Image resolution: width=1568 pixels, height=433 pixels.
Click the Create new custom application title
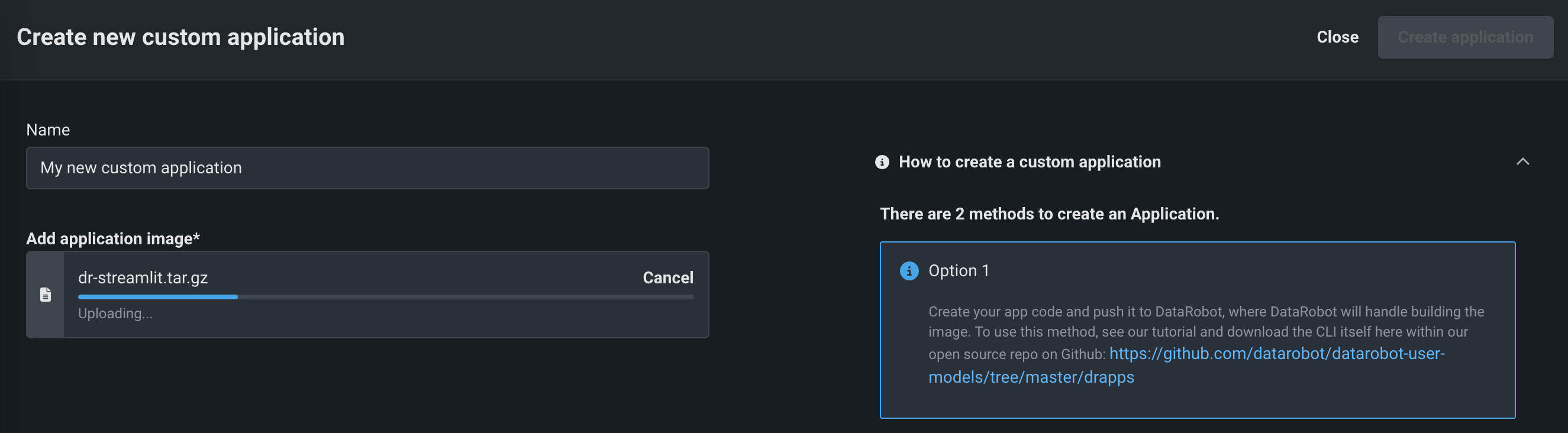180,37
